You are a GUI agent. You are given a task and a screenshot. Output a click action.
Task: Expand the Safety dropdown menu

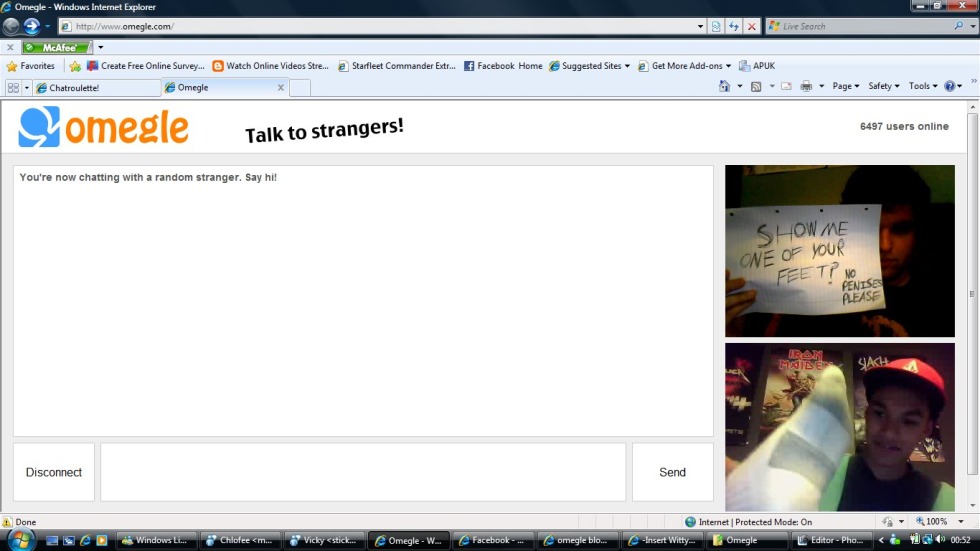pos(883,87)
